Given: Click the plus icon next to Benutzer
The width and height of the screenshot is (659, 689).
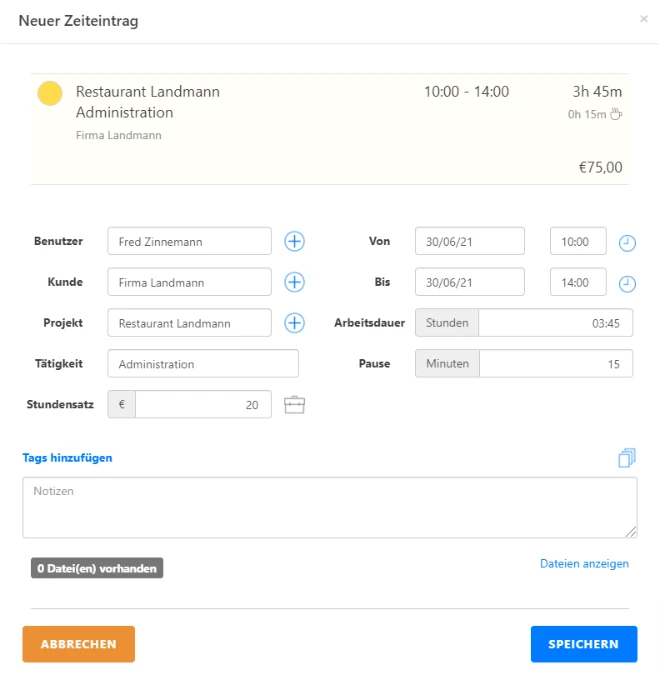Looking at the screenshot, I should pyautogui.click(x=294, y=241).
